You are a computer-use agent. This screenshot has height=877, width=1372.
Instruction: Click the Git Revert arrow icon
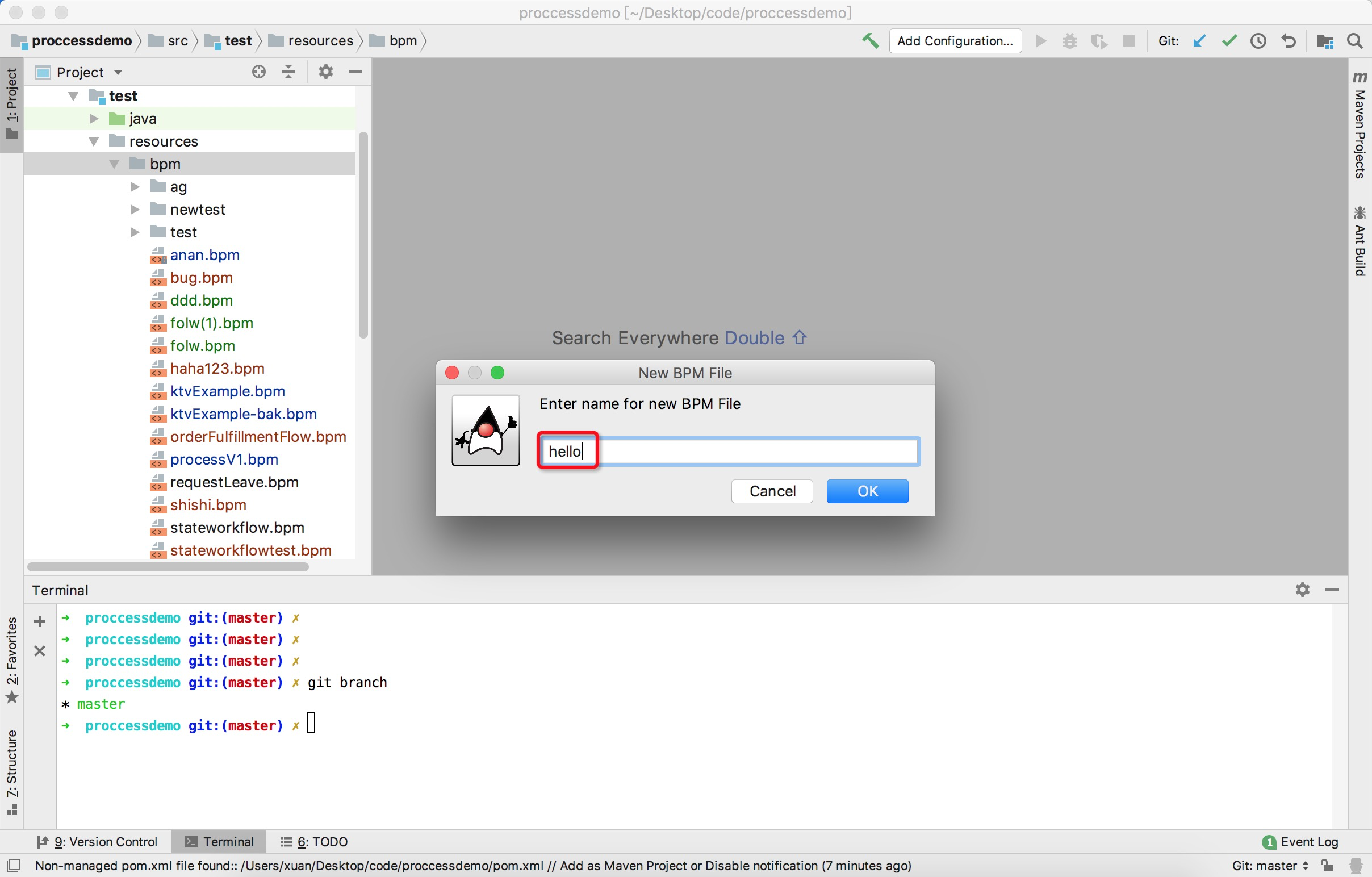(x=1289, y=41)
